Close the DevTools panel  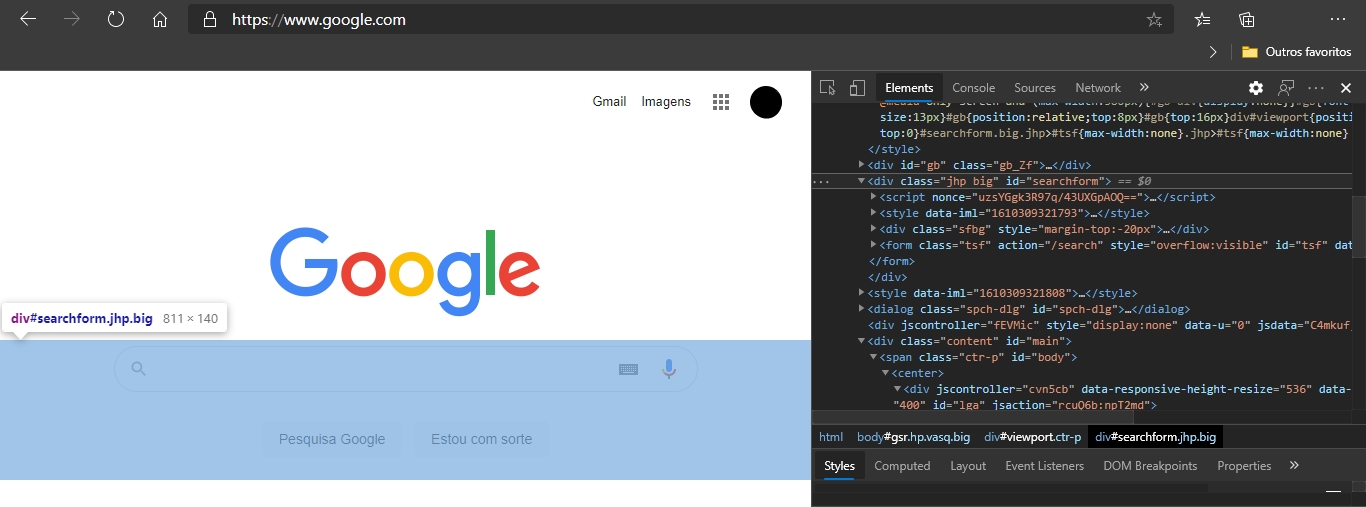(1346, 88)
